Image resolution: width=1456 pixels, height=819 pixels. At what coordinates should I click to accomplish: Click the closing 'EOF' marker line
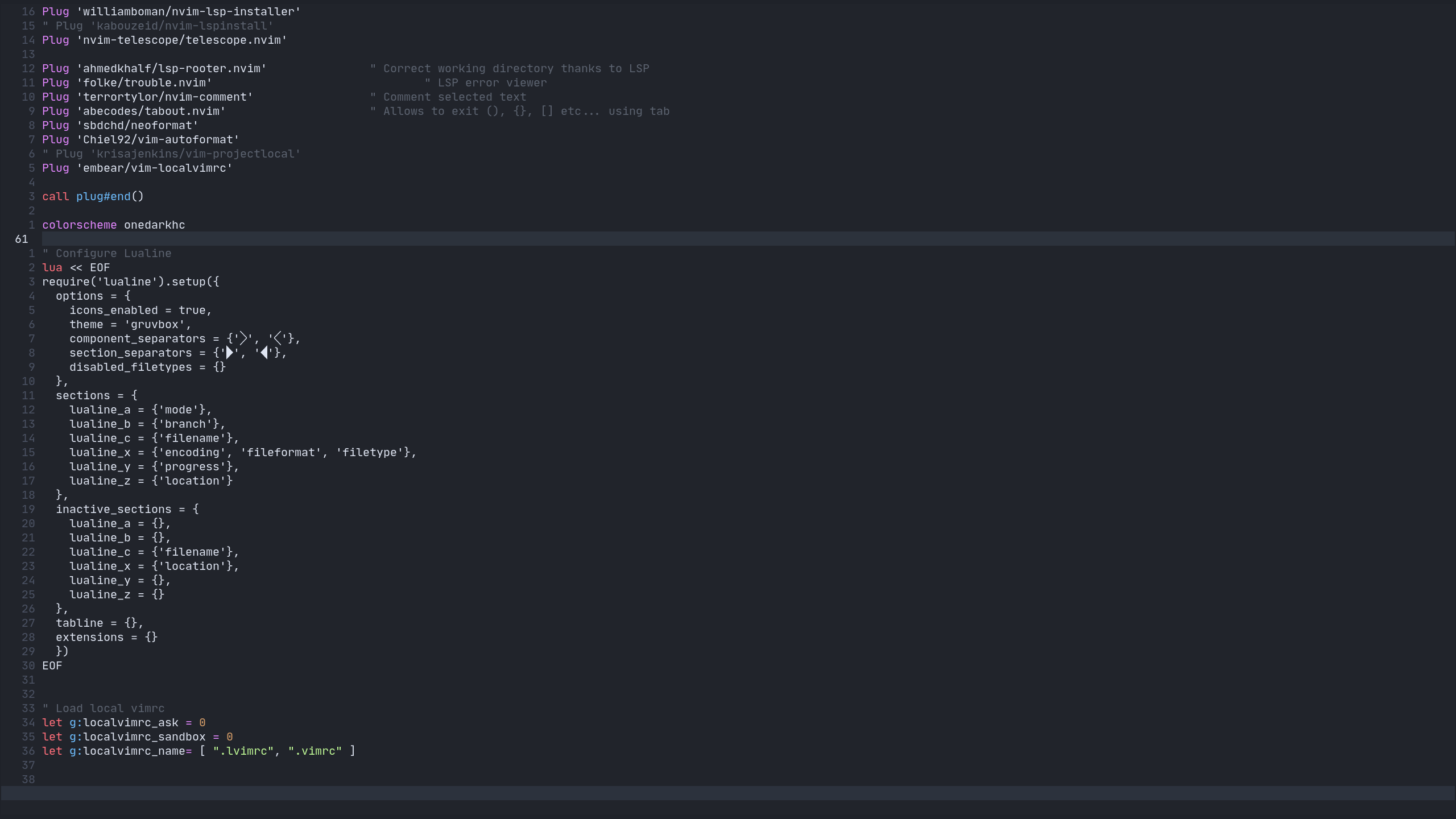[53, 665]
